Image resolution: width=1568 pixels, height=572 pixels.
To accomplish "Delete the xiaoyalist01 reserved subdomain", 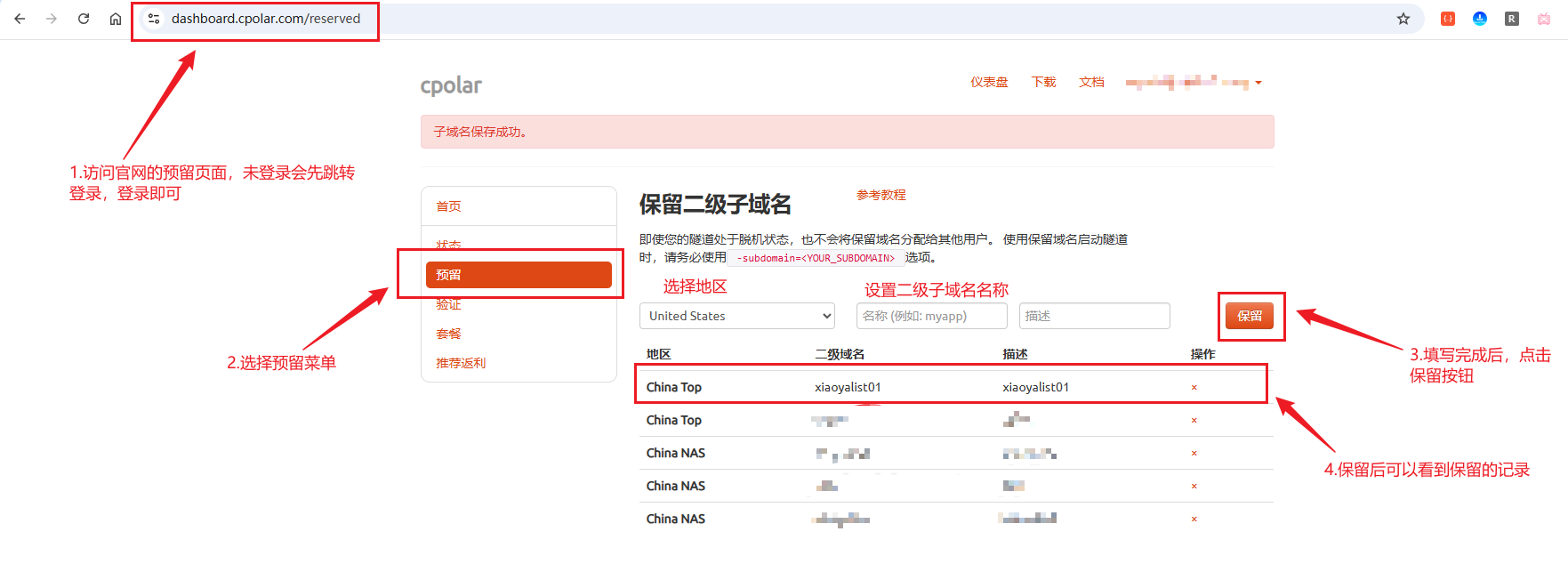I will [1194, 388].
